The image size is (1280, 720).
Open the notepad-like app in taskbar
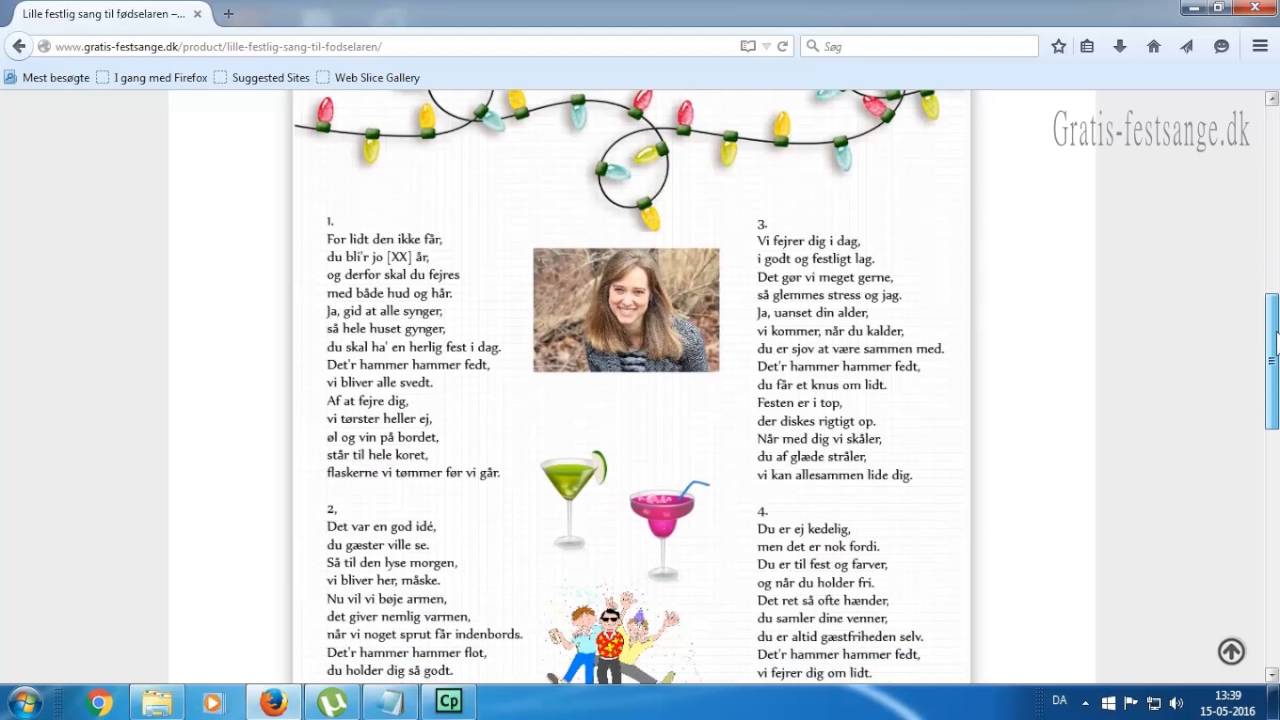click(390, 703)
